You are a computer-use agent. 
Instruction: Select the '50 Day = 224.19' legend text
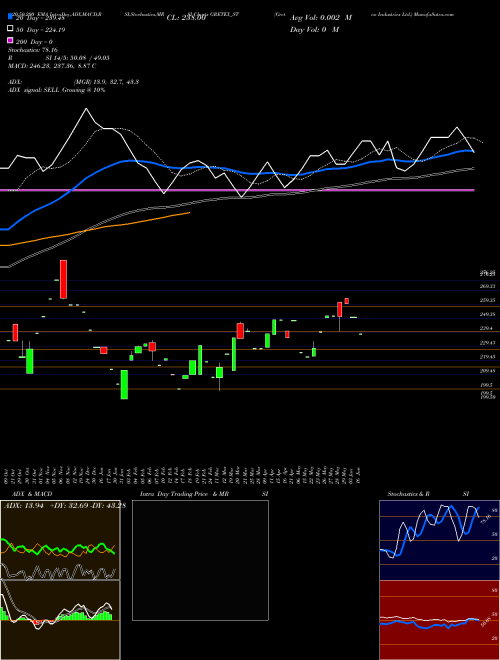pos(41,30)
